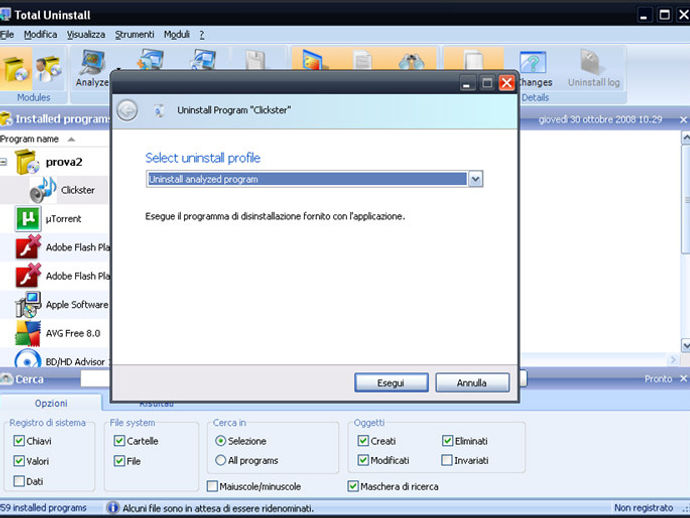This screenshot has width=690, height=518.
Task: Open the Strumenti menu
Action: pos(134,34)
